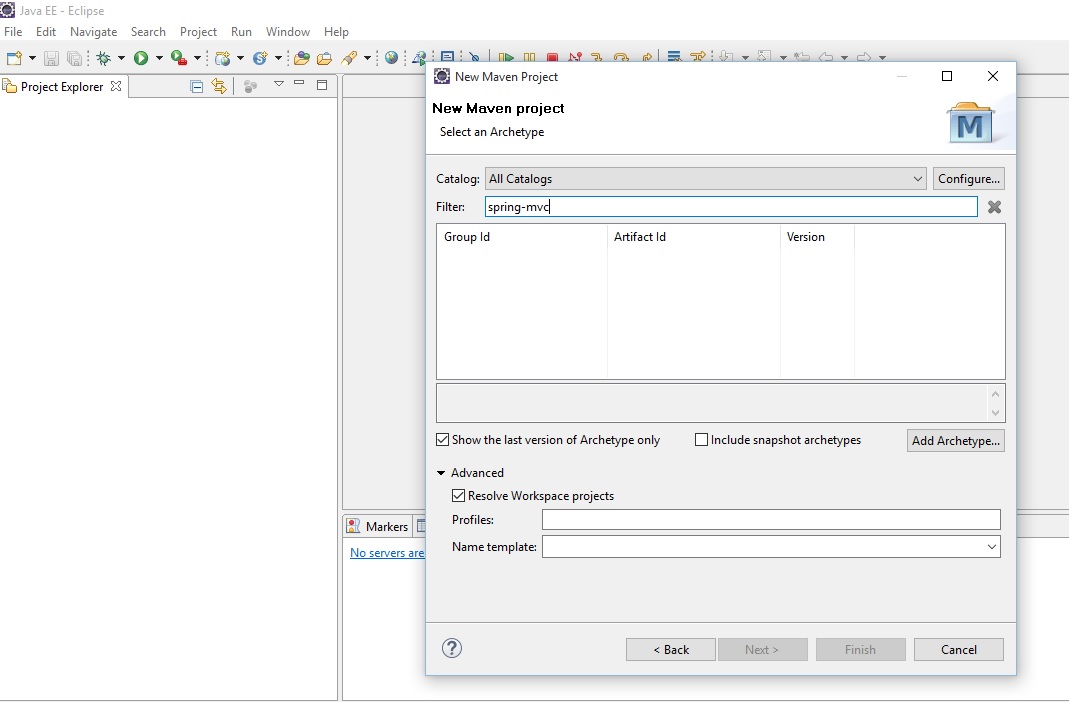
Task: Open the Window menu
Action: pos(288,32)
